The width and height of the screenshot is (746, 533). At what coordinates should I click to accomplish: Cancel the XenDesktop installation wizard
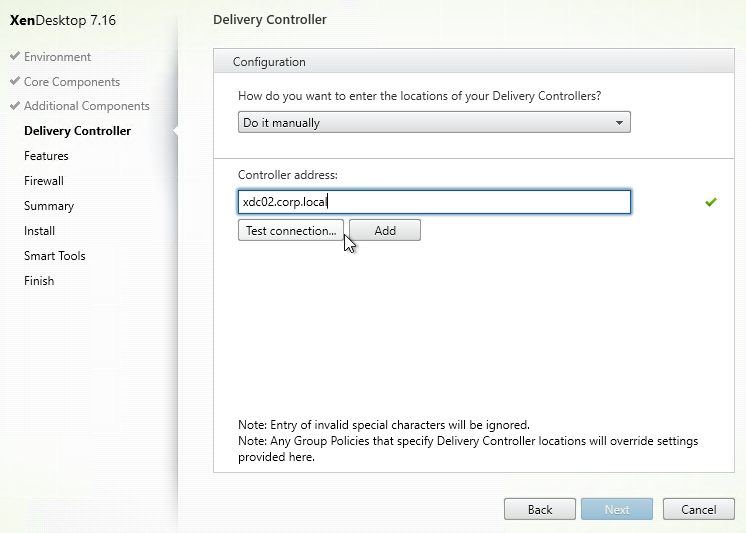click(698, 509)
